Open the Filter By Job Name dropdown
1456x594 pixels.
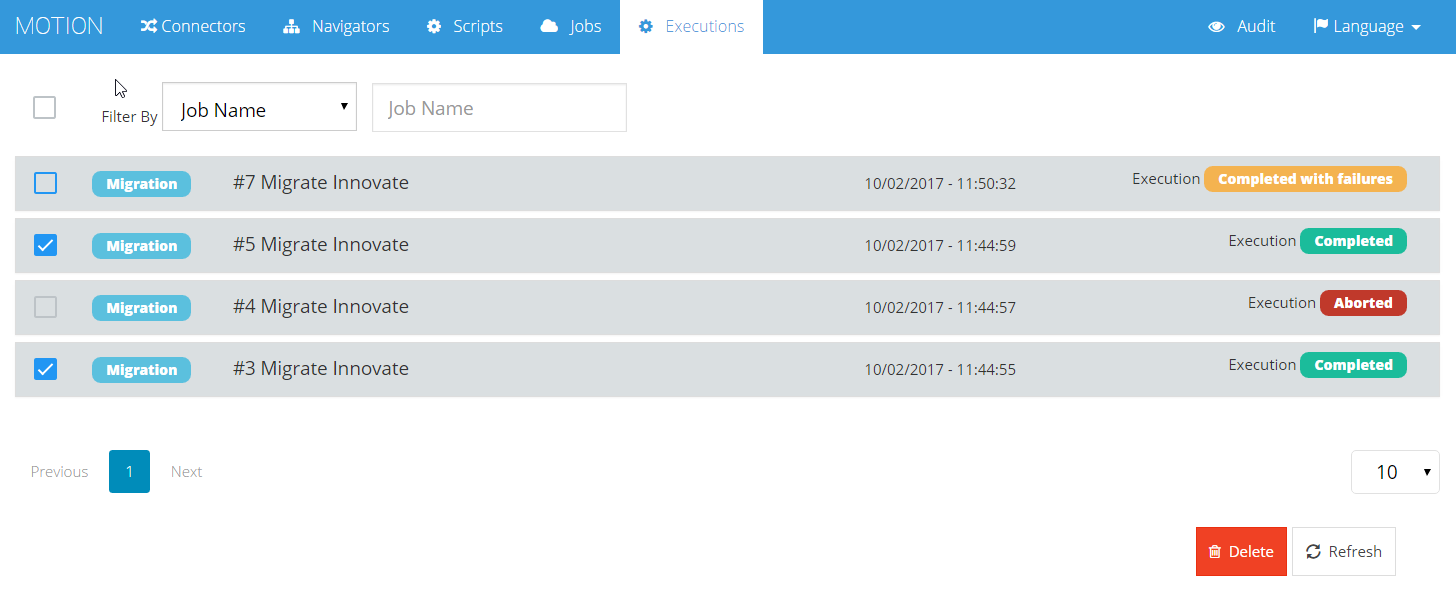tap(259, 107)
